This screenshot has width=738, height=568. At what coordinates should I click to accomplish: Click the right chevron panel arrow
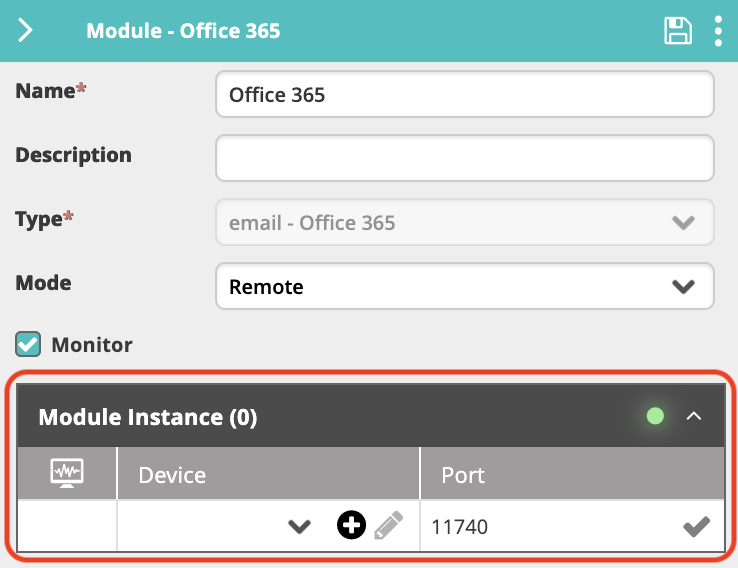[x=25, y=31]
